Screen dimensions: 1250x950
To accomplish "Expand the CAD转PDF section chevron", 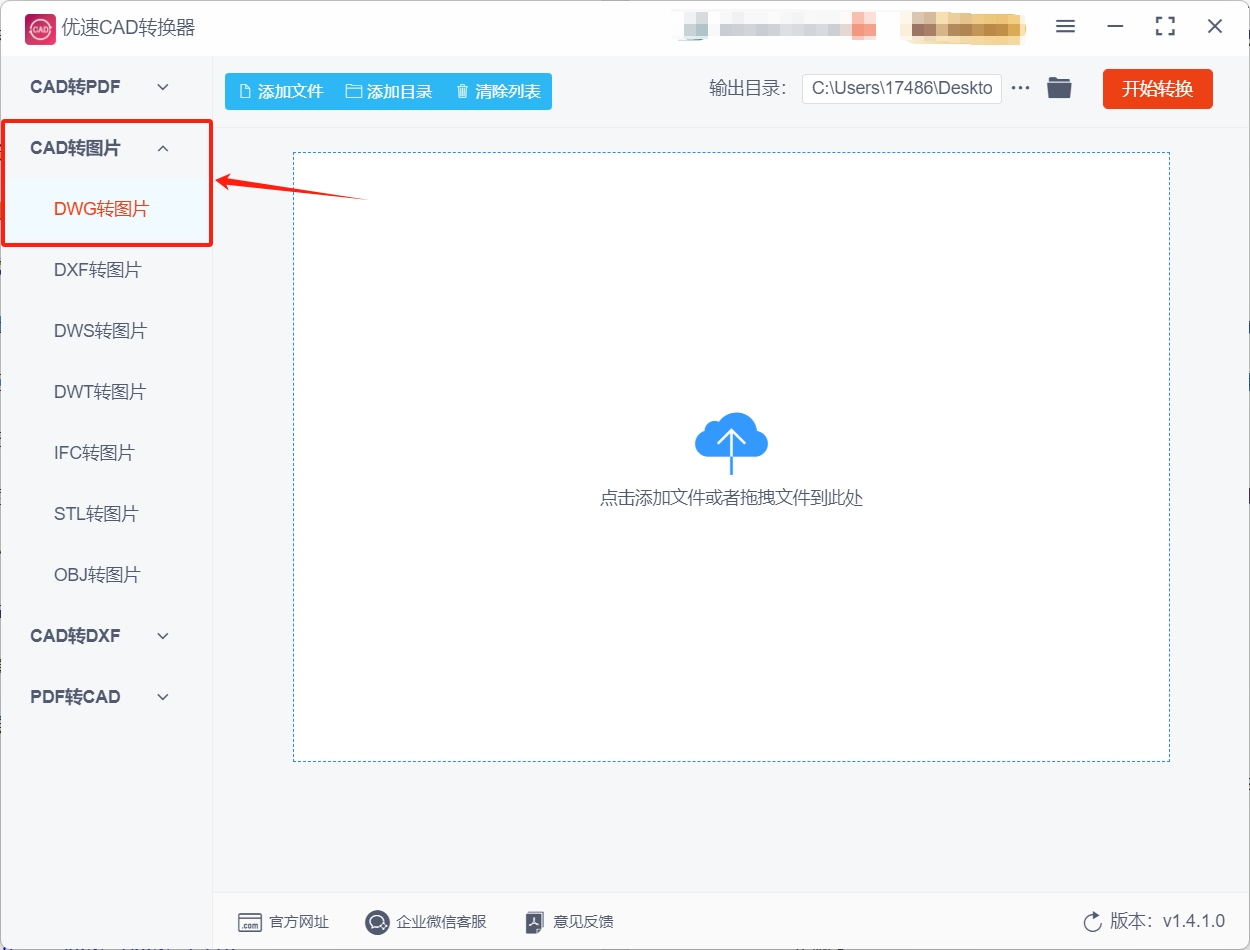I will click(x=163, y=87).
